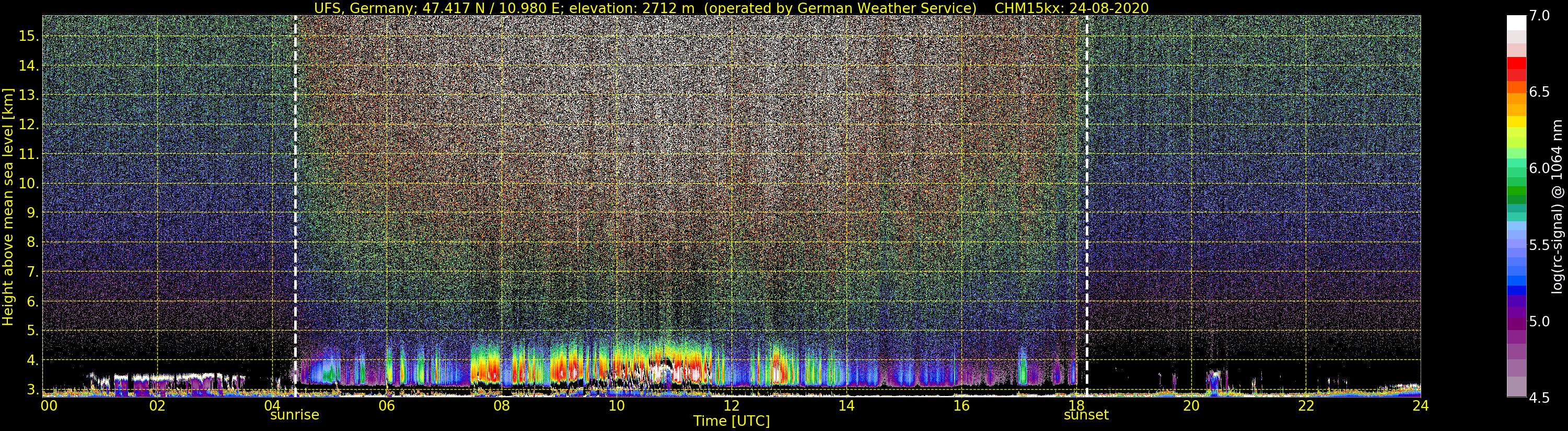This screenshot has width=1568, height=431.
Task: Click the white dashed sunrise marker line
Action: 295,206
